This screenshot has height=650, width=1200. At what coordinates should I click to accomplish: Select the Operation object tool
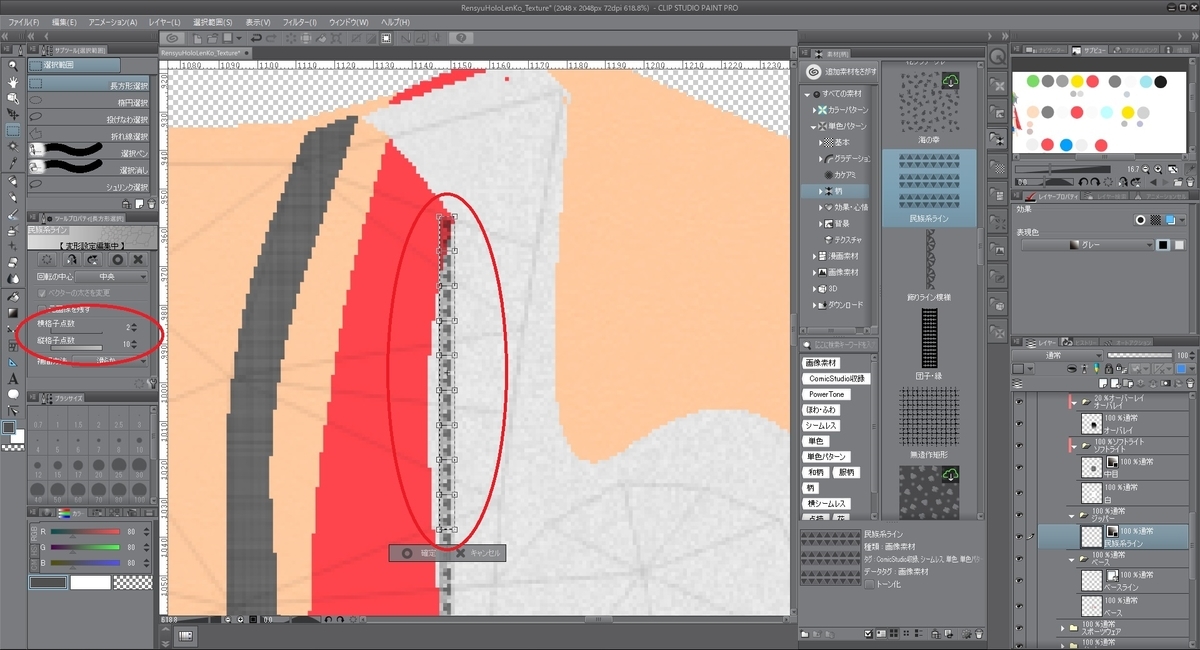pyautogui.click(x=13, y=98)
